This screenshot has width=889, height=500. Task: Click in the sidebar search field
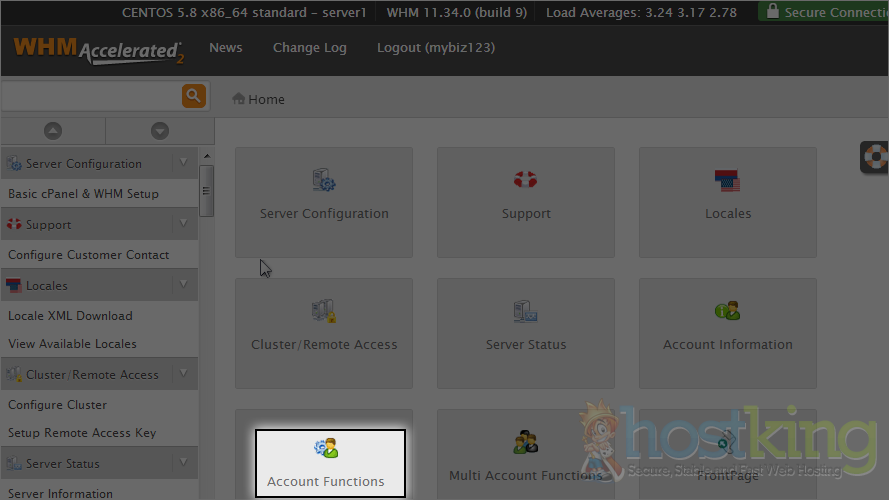[90, 96]
